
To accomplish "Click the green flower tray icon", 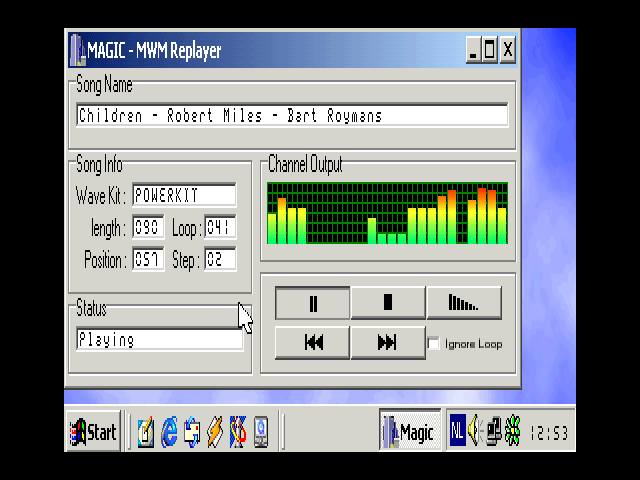I will (x=513, y=431).
